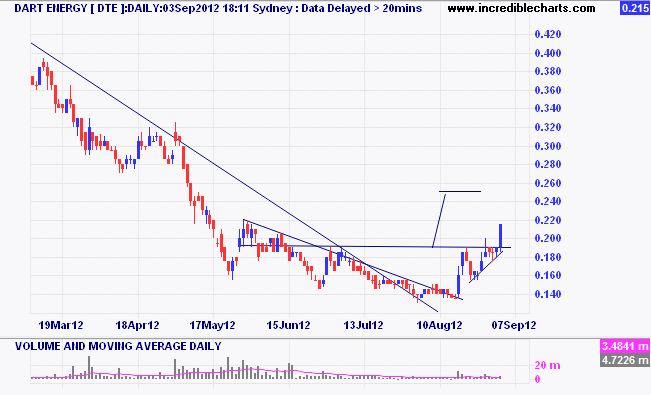Click the 0.240 price axis label
The height and width of the screenshot is (395, 651).
pos(548,201)
